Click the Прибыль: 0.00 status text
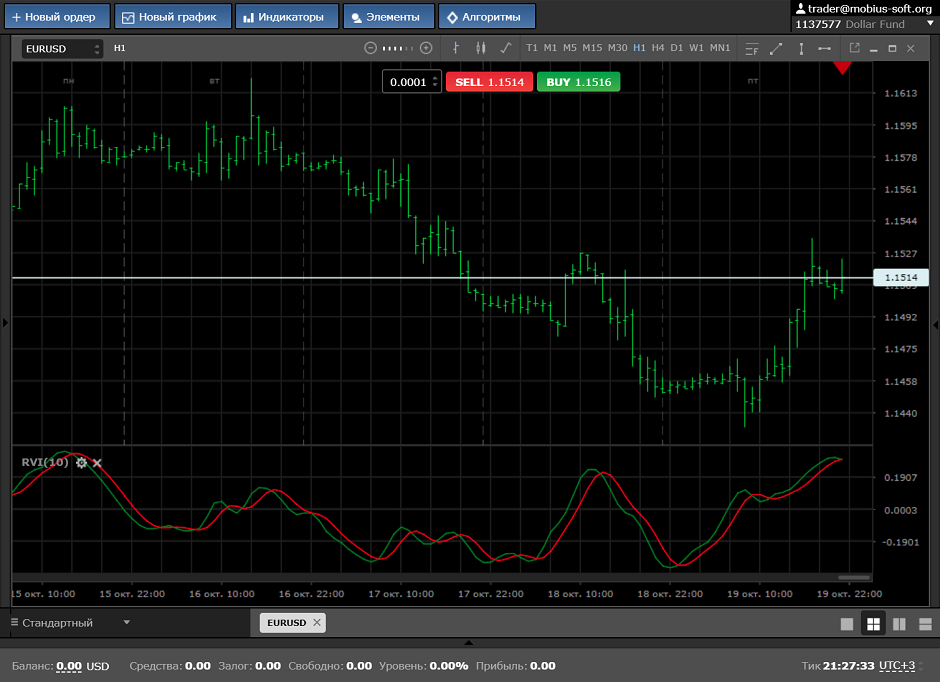This screenshot has width=940, height=682. point(516,666)
